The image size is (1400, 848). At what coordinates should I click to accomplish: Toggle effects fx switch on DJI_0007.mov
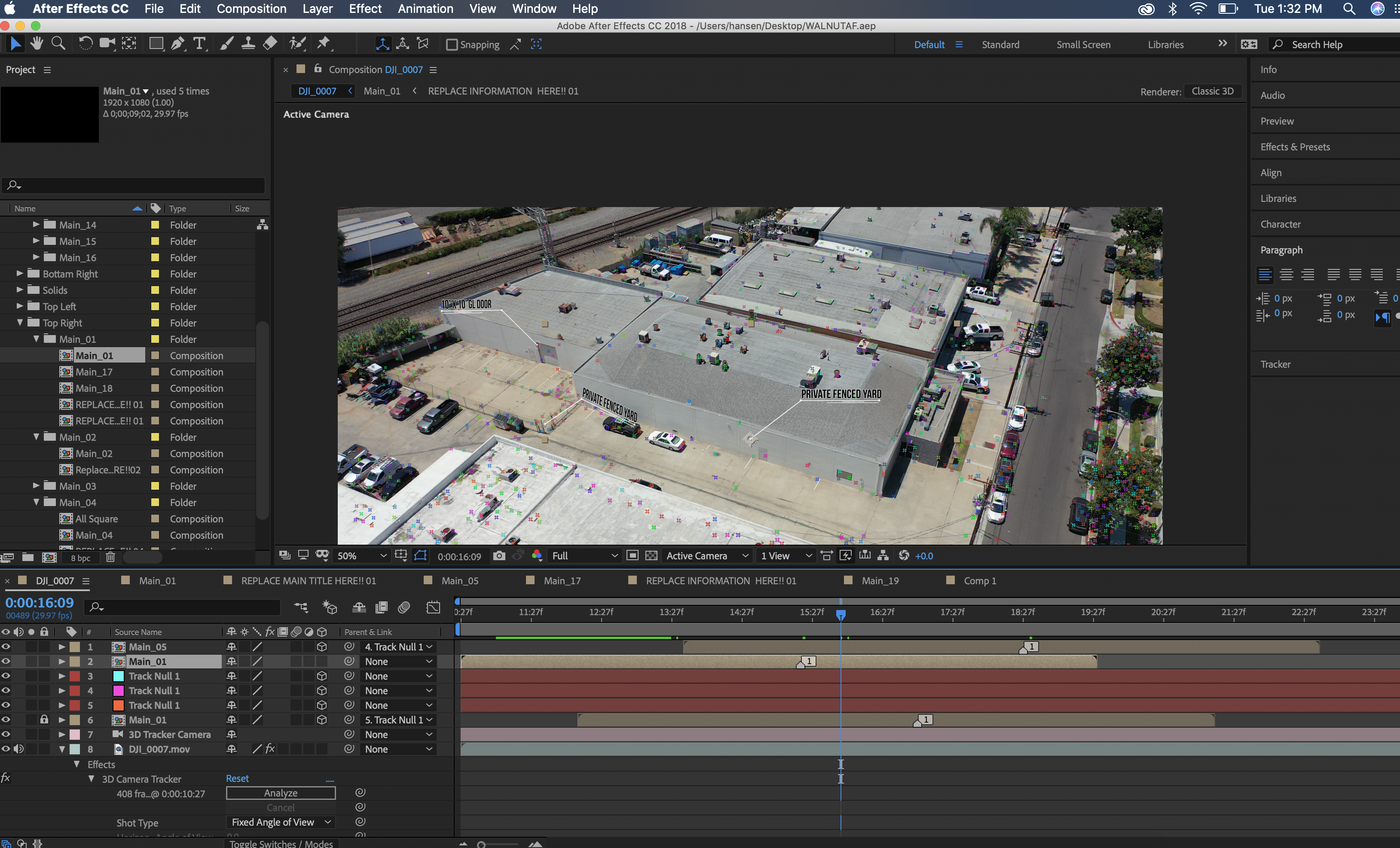click(270, 749)
